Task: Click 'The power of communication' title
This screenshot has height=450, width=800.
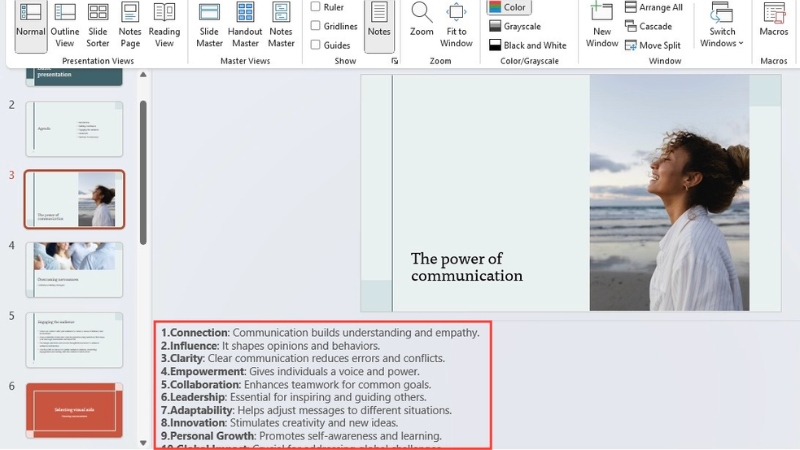Action: [466, 267]
